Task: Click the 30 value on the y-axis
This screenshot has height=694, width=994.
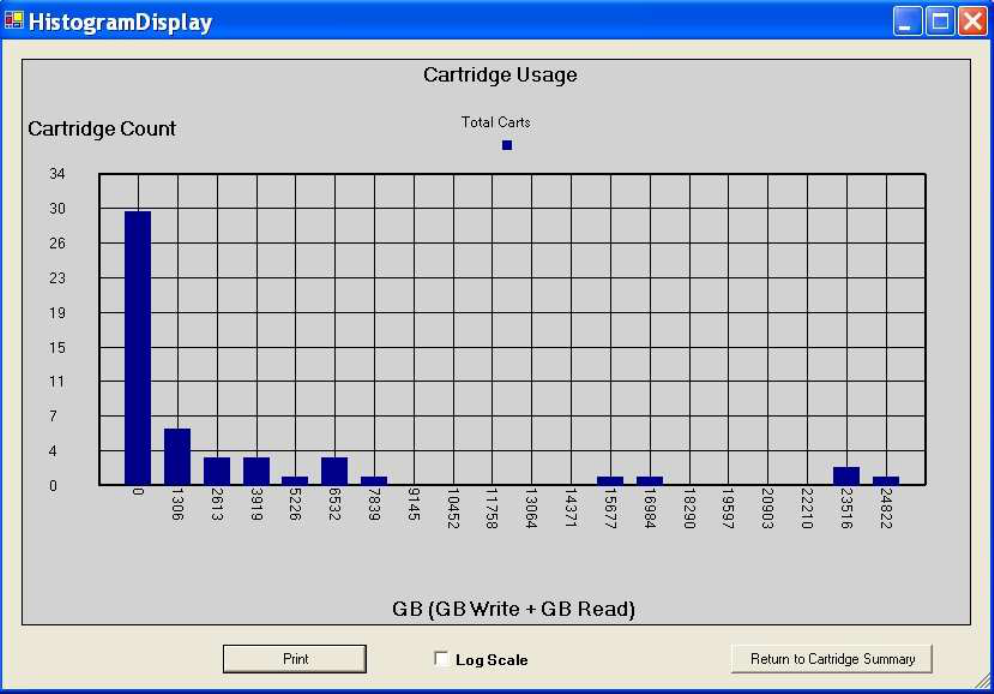Action: point(57,209)
